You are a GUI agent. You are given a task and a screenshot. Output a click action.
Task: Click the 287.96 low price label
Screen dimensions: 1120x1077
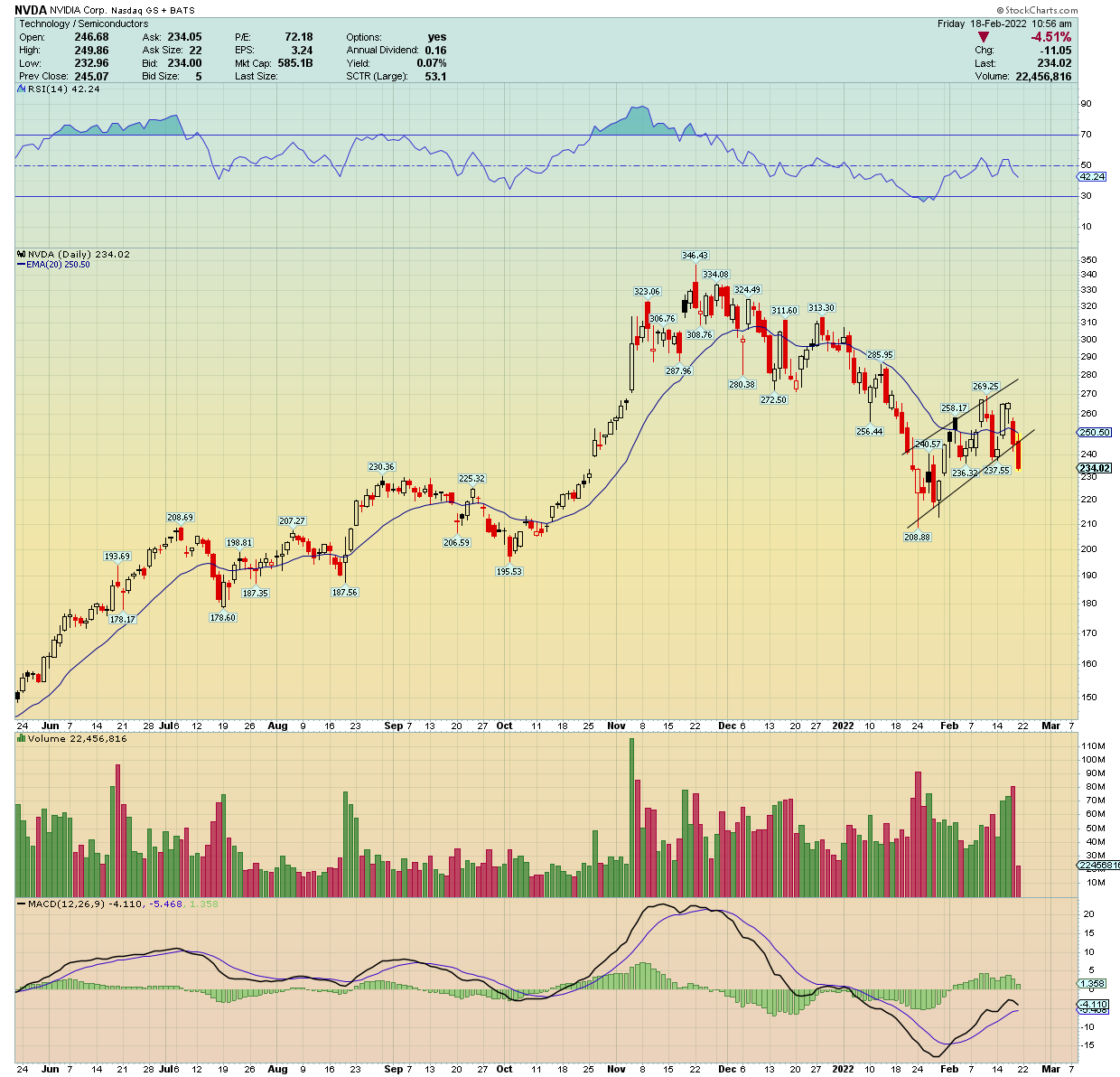tap(678, 371)
